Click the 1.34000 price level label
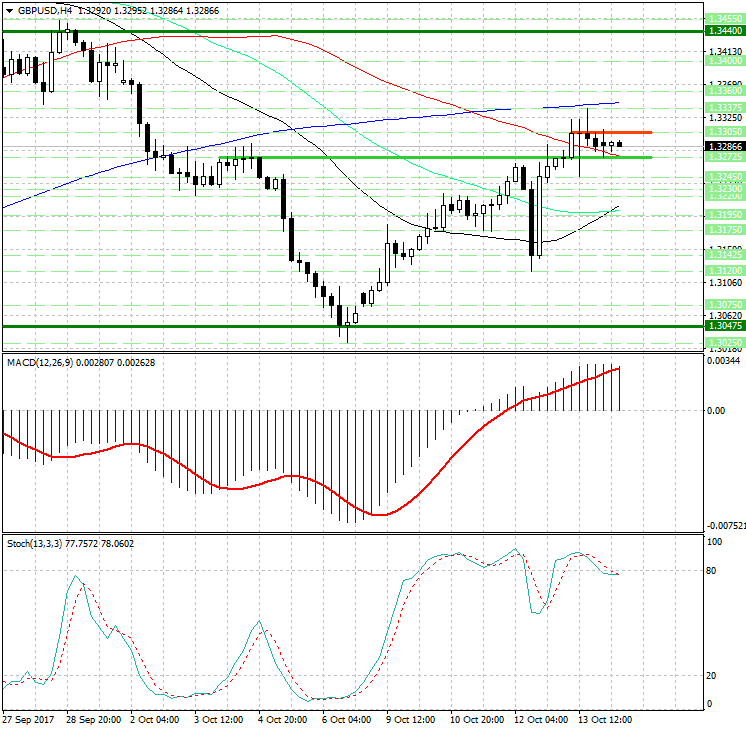Viewport: 746px width, 731px height. tap(725, 61)
